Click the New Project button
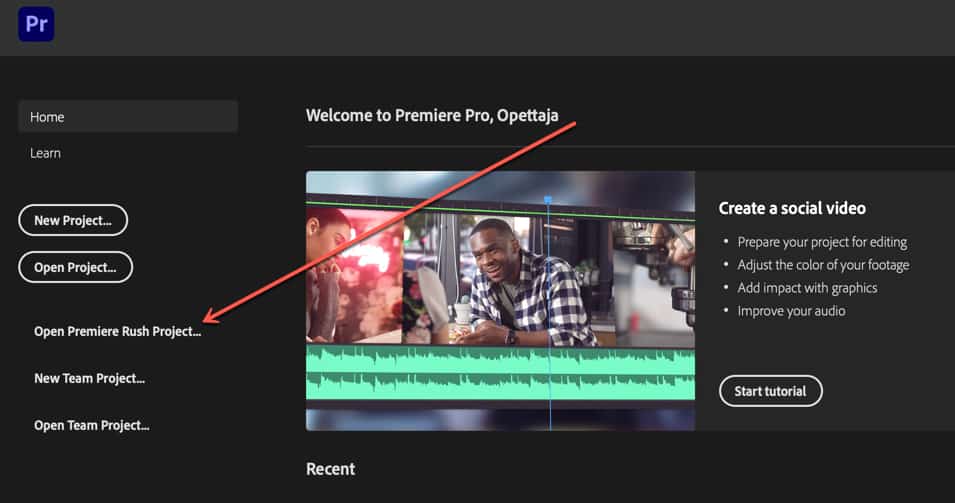This screenshot has height=503, width=955. pos(73,220)
